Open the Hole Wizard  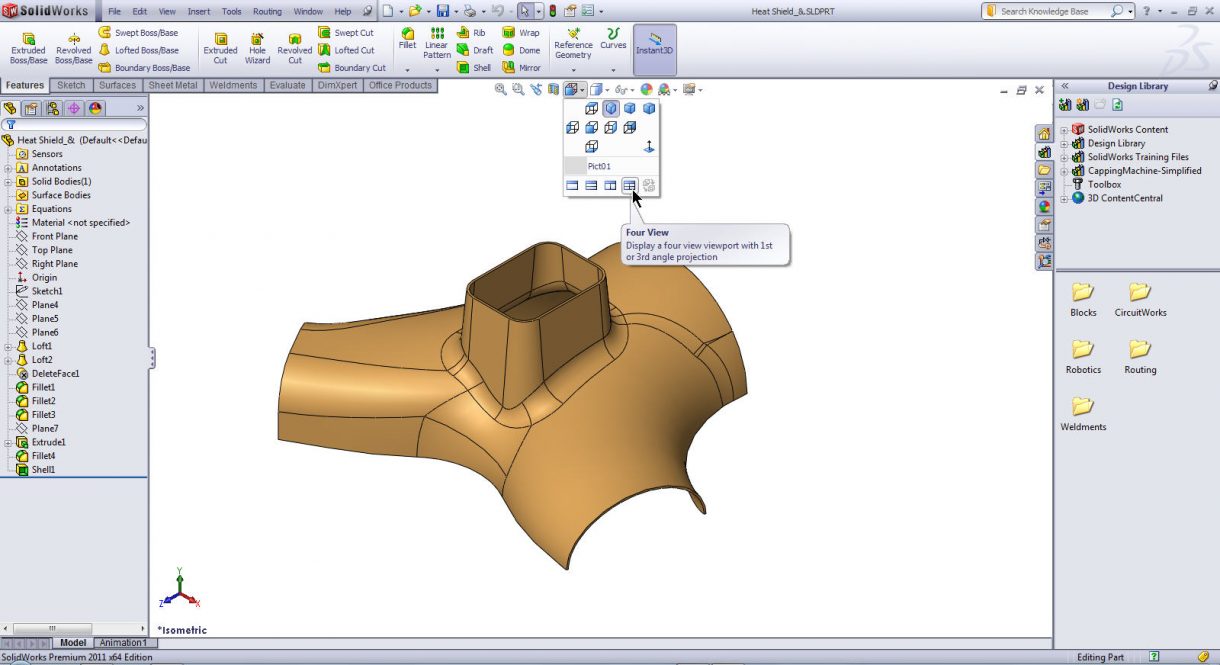257,46
